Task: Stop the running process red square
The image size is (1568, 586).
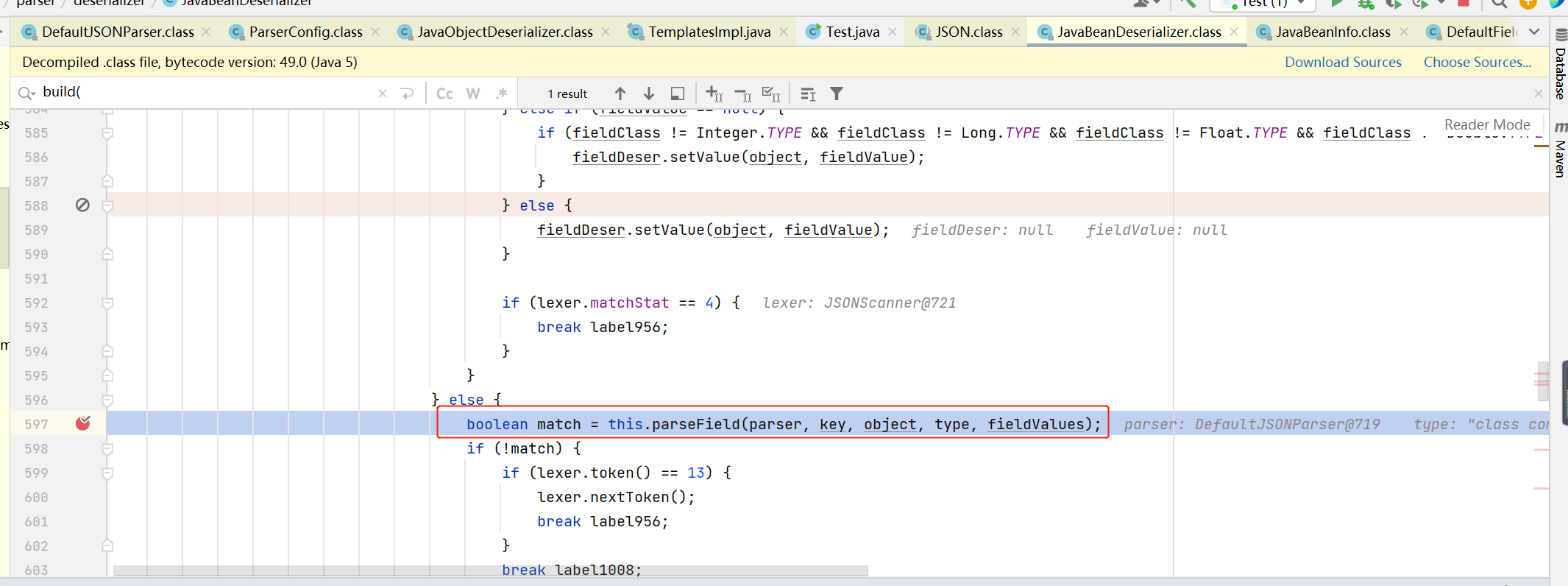Action: pyautogui.click(x=1464, y=4)
